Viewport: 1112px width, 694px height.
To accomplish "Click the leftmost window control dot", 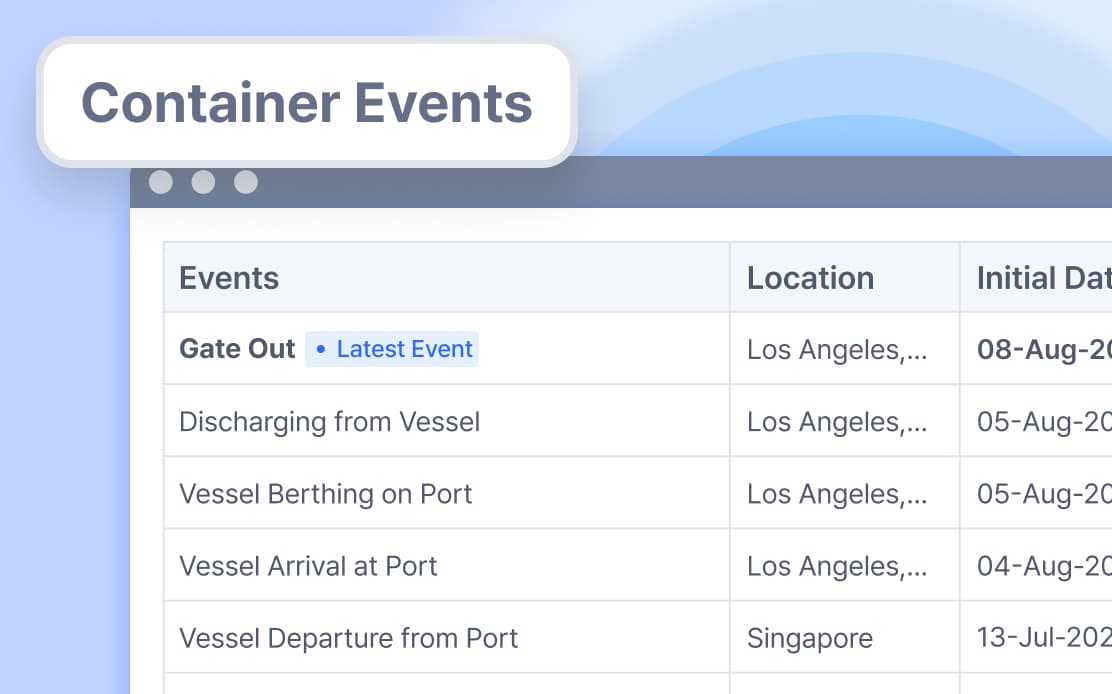I will pyautogui.click(x=161, y=183).
